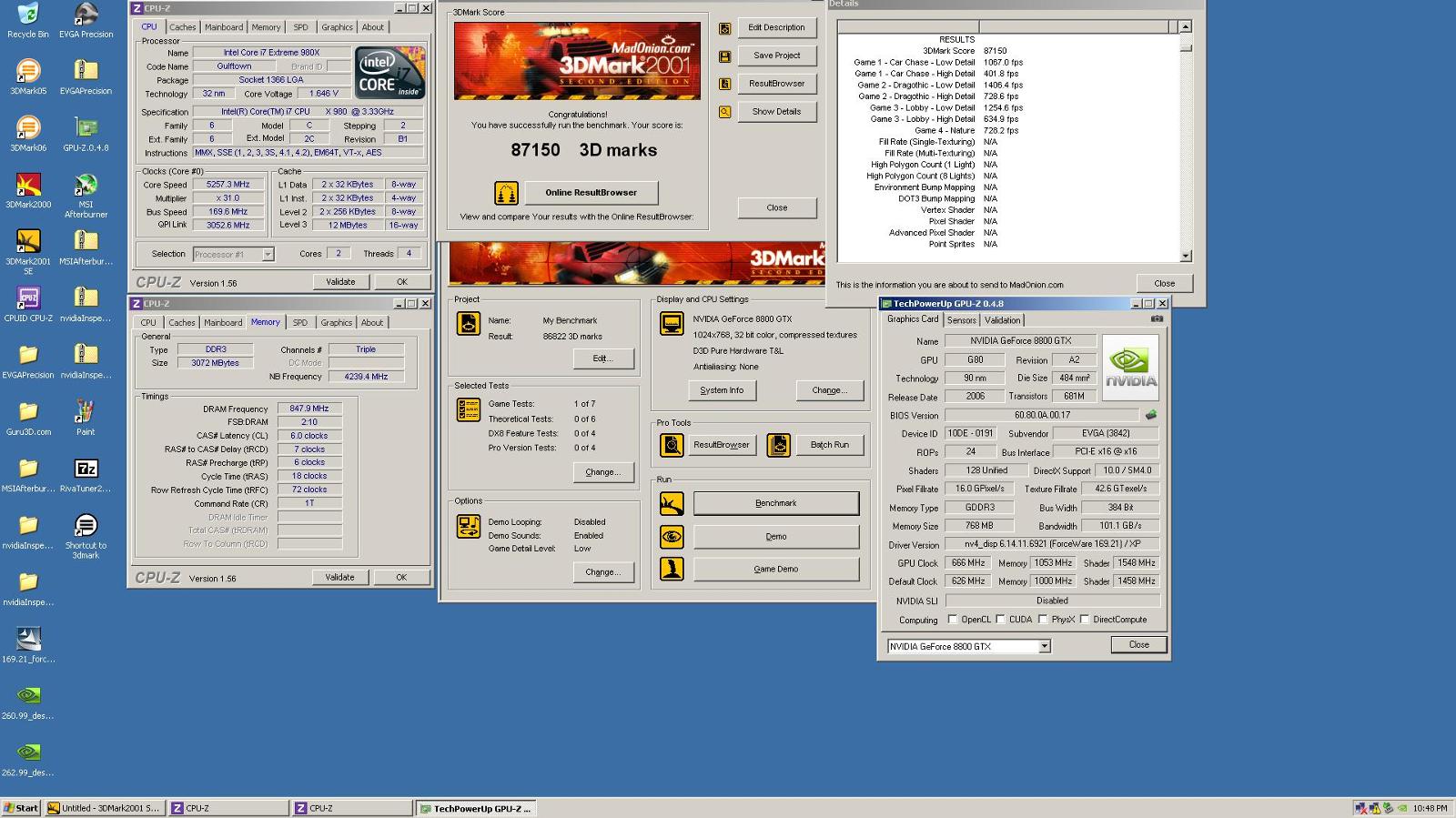This screenshot has height=818, width=1456.
Task: Click the Demo button
Action: 776,537
